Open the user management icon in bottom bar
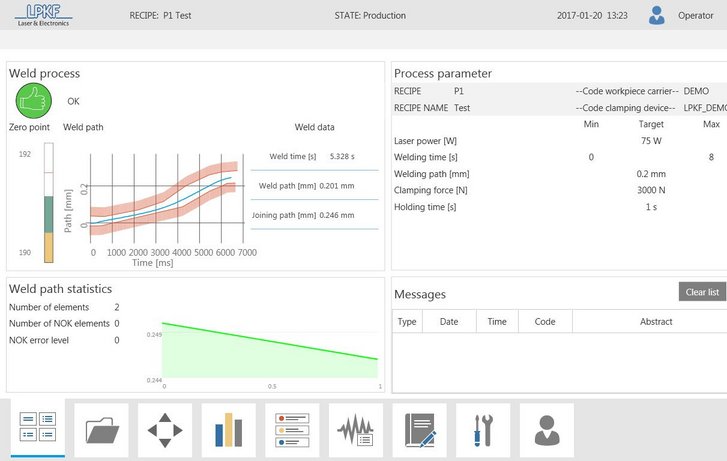Screen dimensions: 727x461 547,430
